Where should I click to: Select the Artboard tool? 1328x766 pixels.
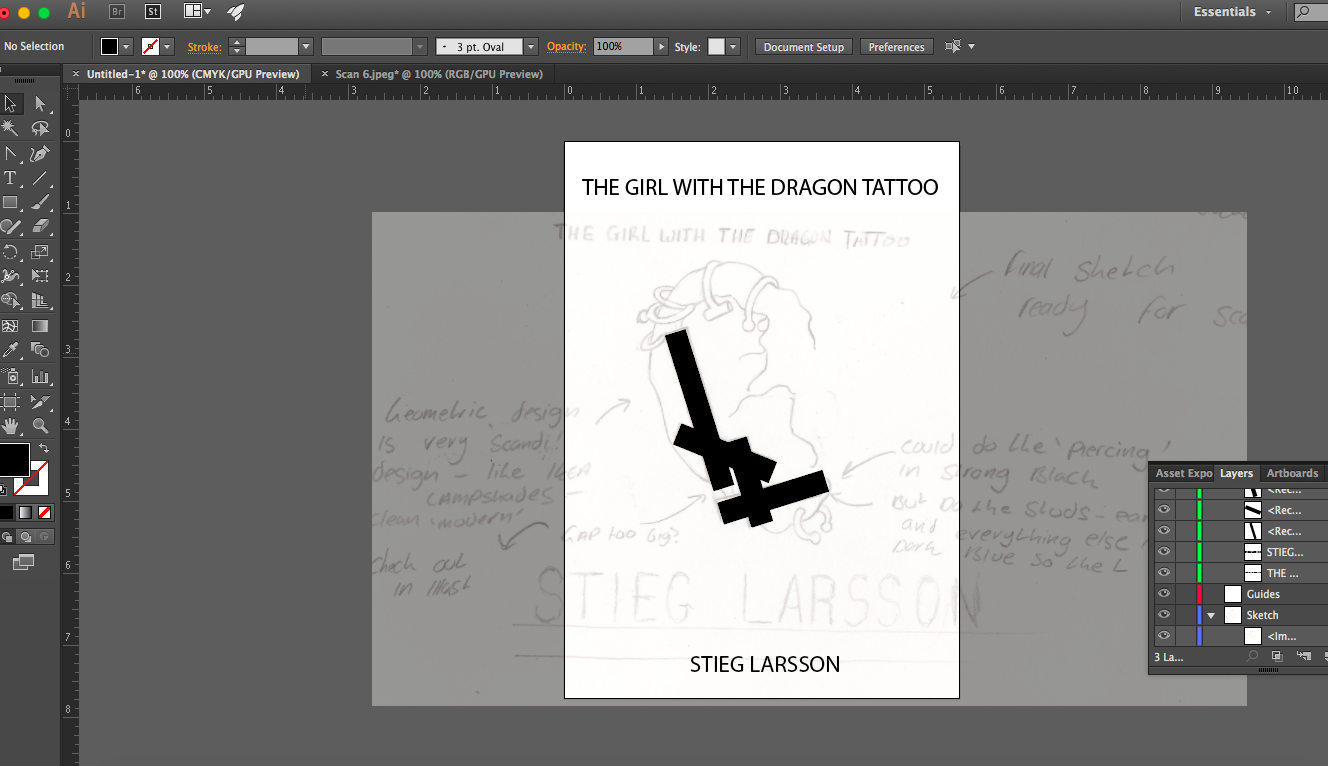tap(11, 402)
